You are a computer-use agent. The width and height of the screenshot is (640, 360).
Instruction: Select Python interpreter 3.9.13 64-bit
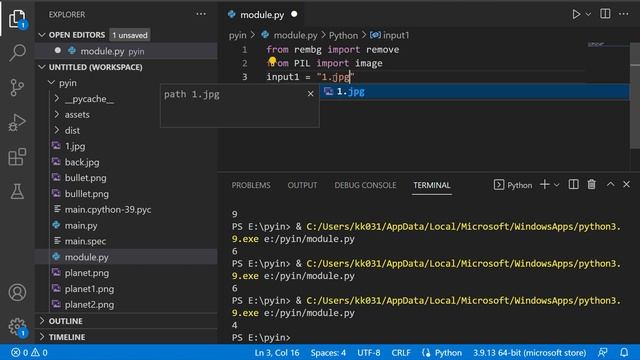529,353
